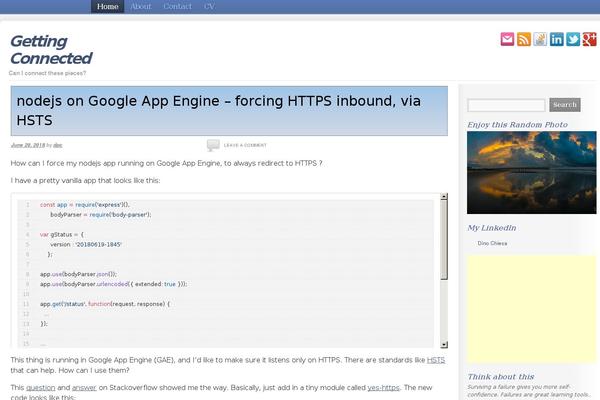600x400 pixels.
Task: Click code line const app = require('express')
Action: click(x=85, y=205)
